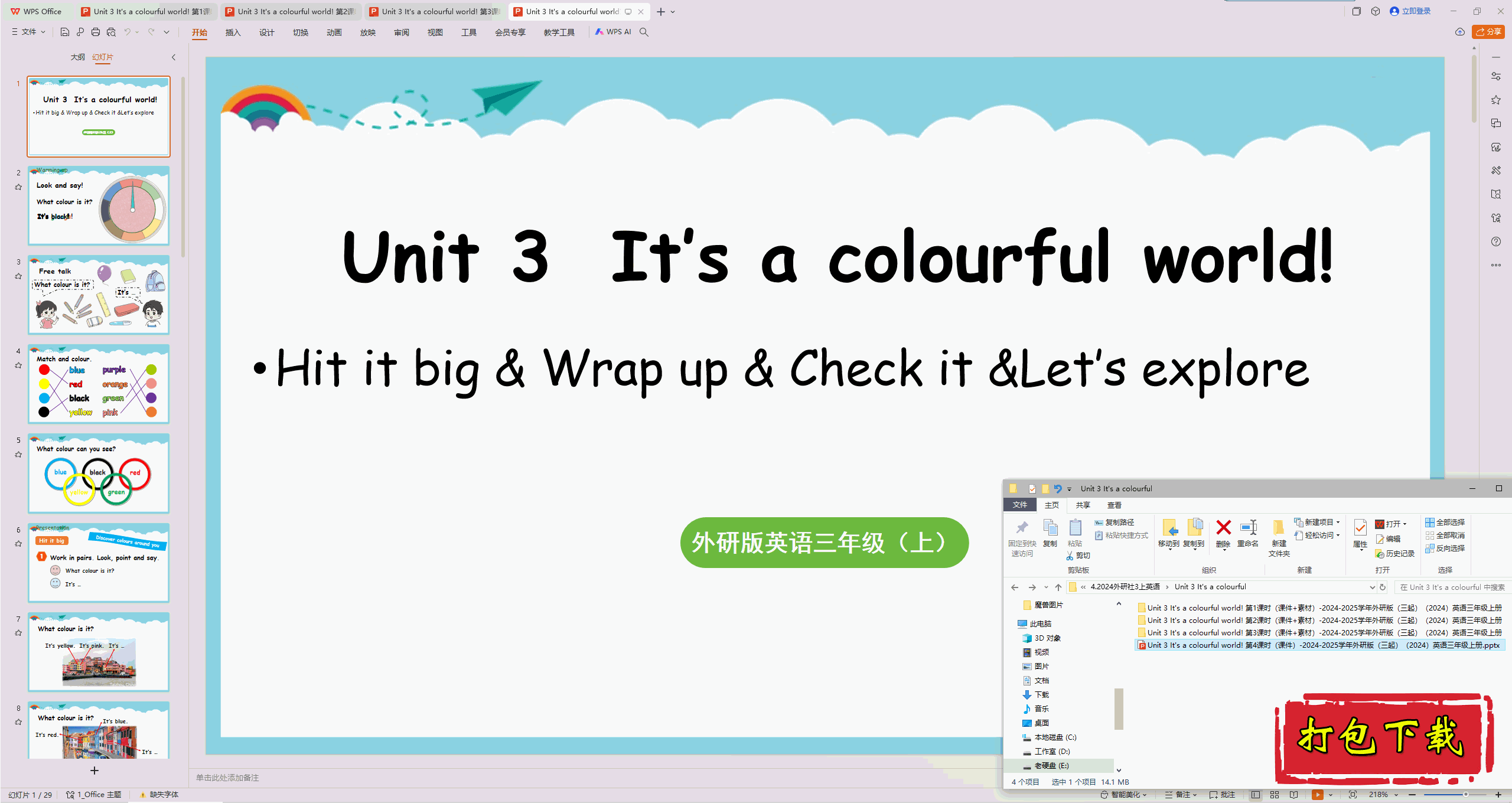Click the Save icon in WPS toolbar
1512x803 pixels.
65,32
